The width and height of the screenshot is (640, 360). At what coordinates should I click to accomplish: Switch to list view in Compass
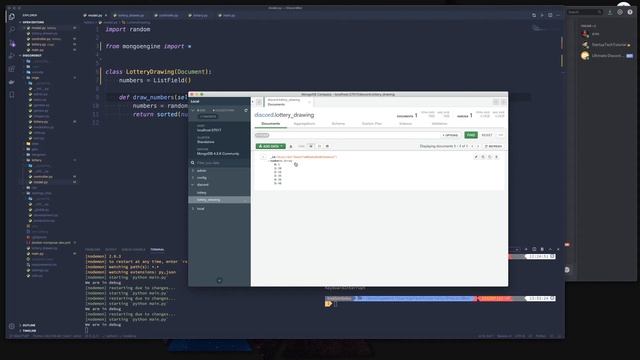tap(311, 146)
